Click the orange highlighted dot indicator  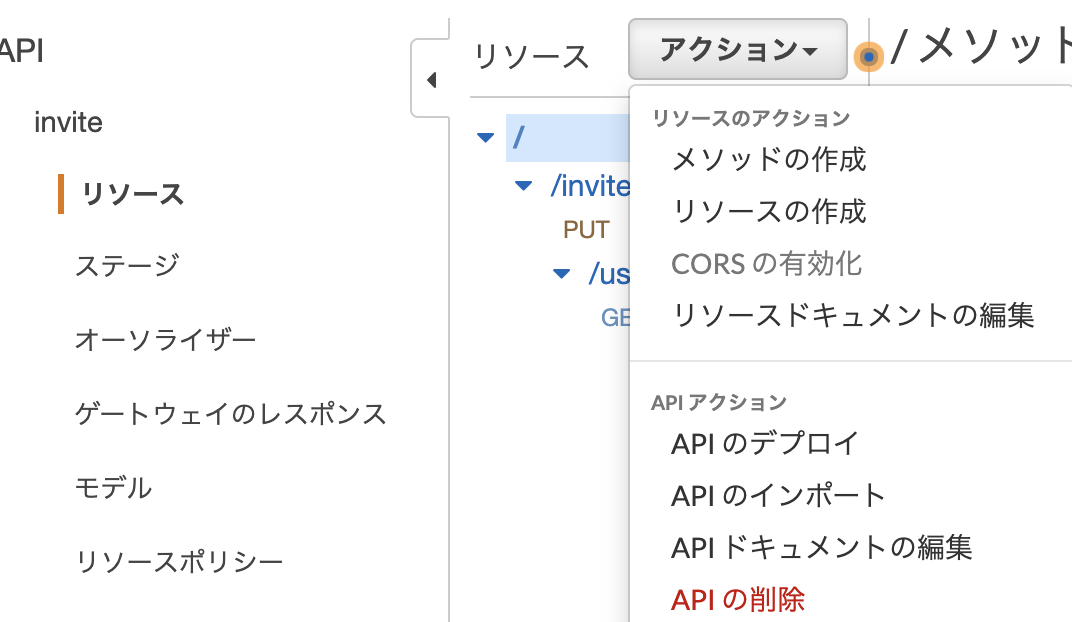(x=869, y=58)
